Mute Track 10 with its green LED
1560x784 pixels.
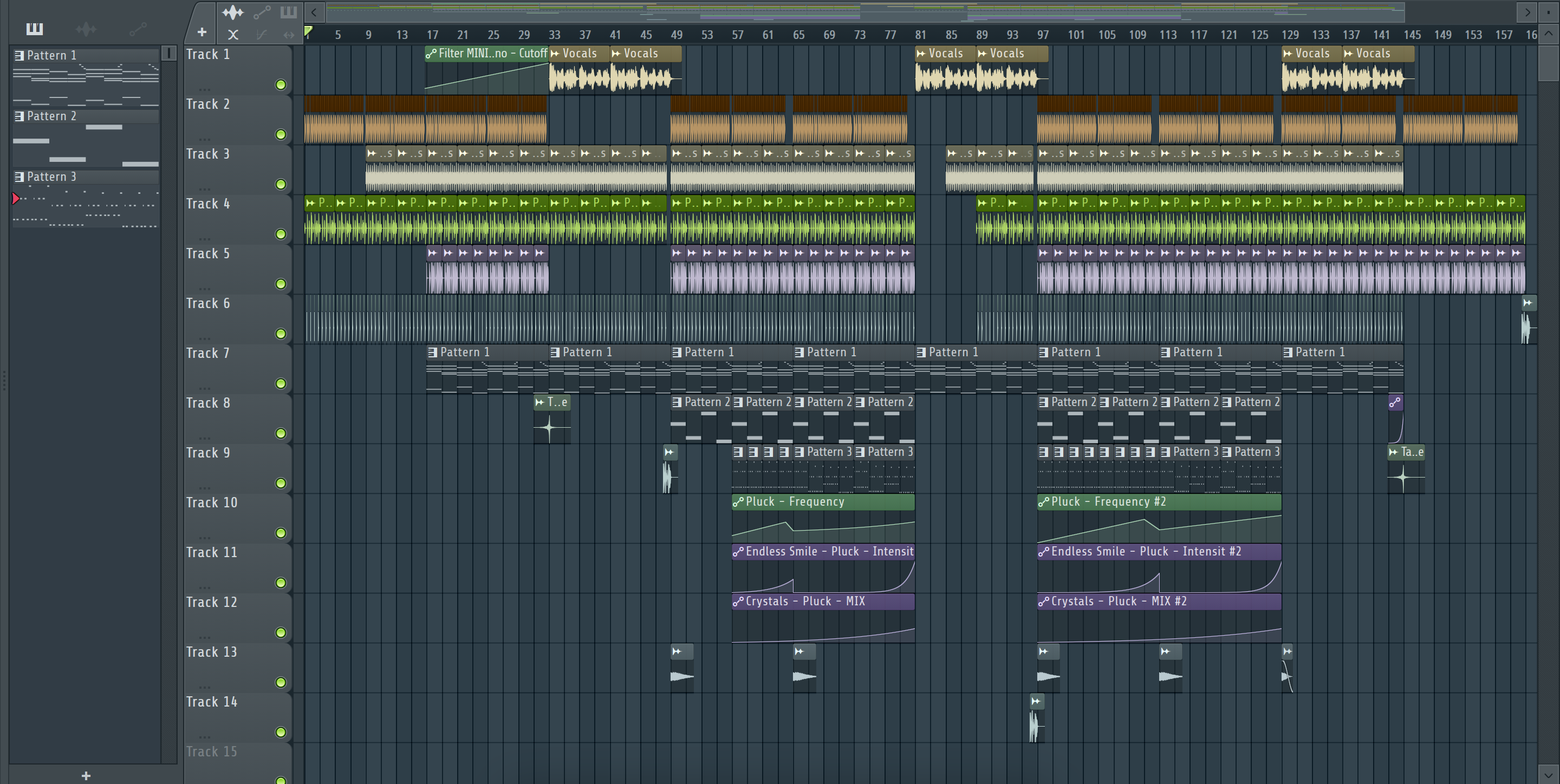pyautogui.click(x=281, y=533)
